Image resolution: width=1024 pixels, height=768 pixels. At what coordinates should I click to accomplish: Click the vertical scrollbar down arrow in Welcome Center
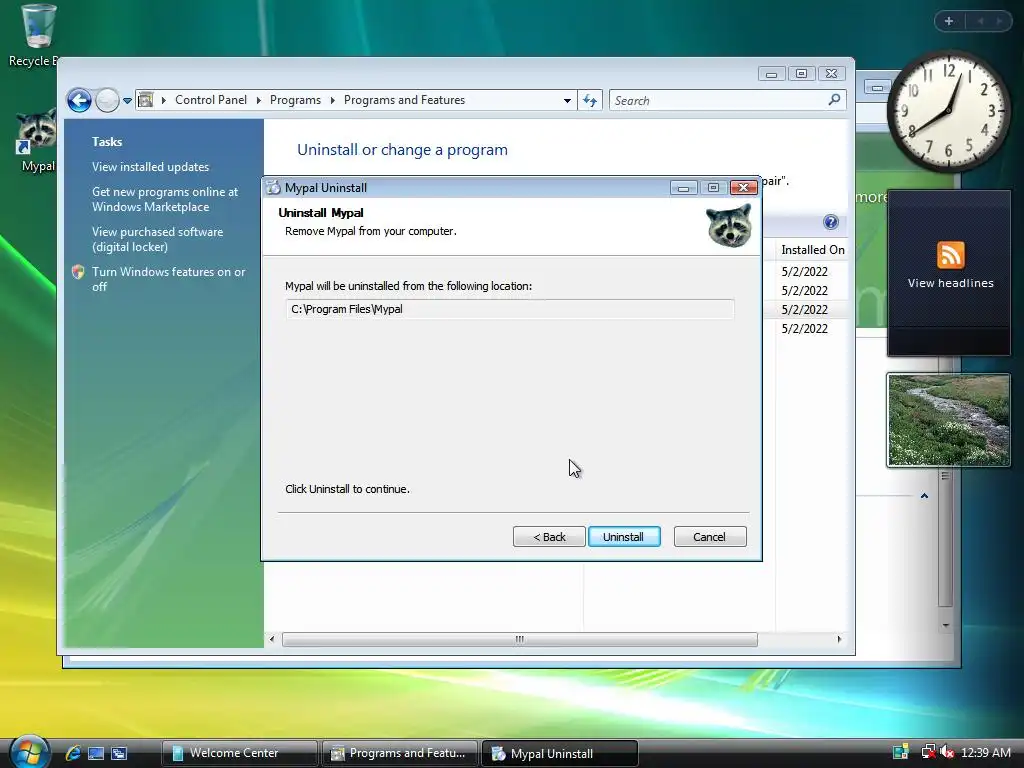tap(946, 626)
